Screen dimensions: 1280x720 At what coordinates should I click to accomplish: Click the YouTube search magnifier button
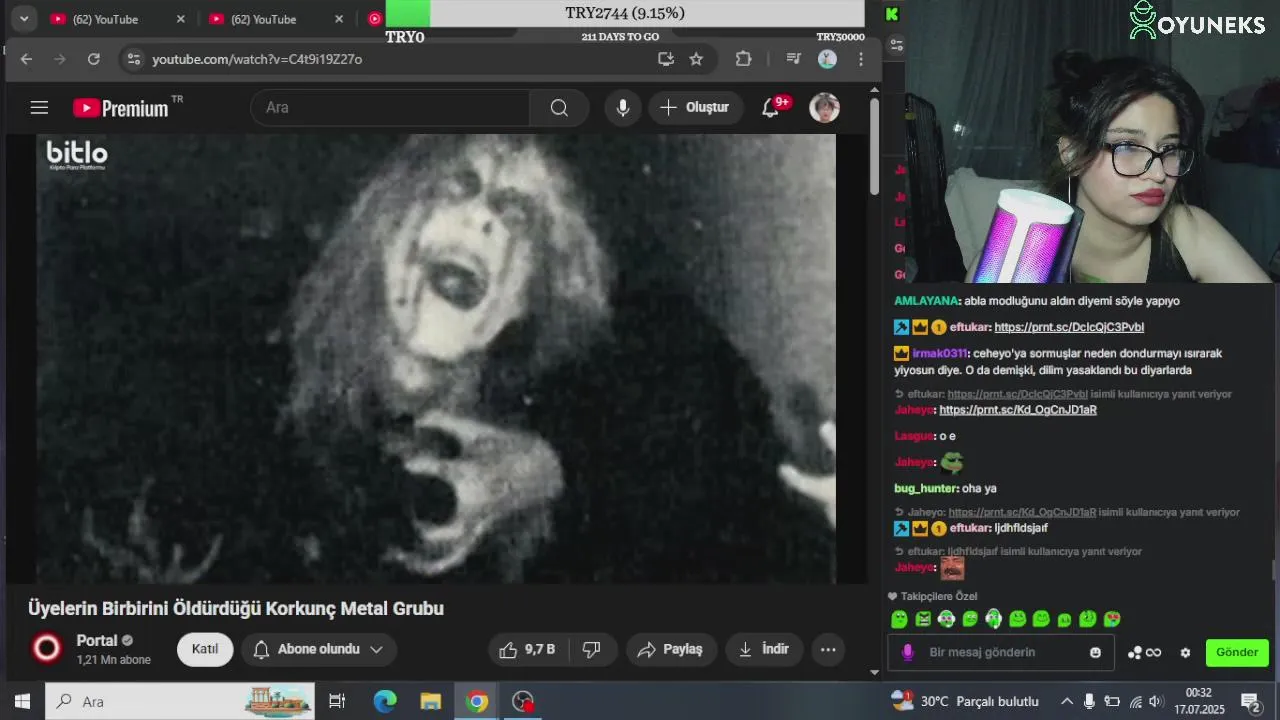(x=559, y=108)
